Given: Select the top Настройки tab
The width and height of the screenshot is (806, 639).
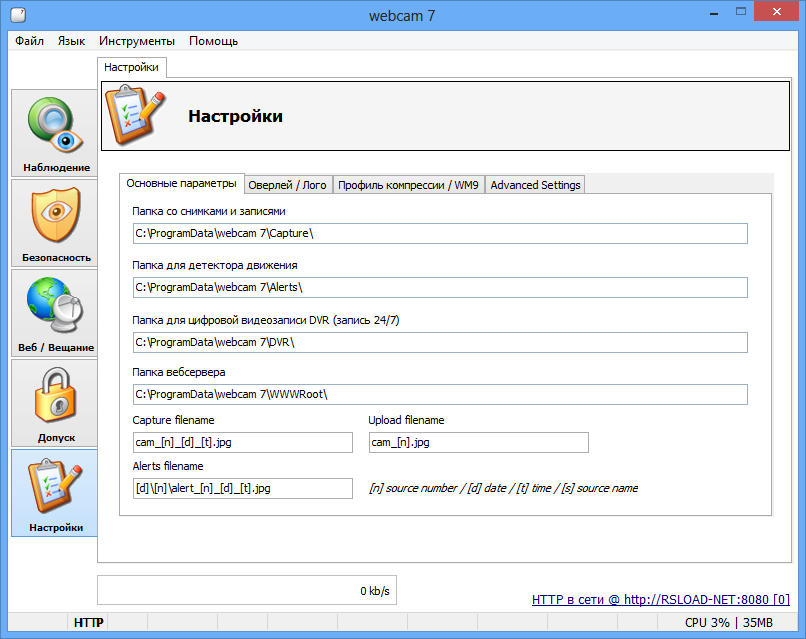Looking at the screenshot, I should [132, 67].
